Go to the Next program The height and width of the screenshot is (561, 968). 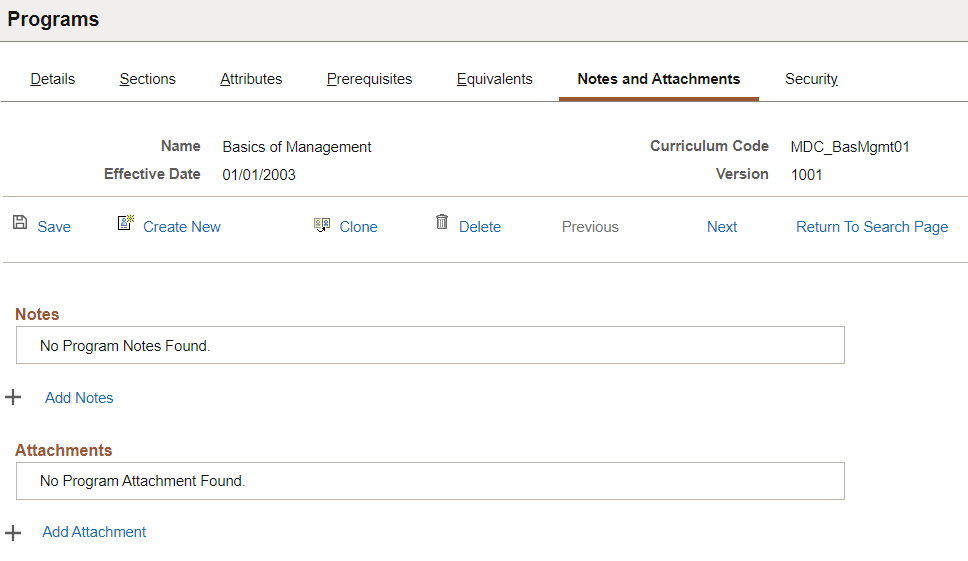point(722,227)
